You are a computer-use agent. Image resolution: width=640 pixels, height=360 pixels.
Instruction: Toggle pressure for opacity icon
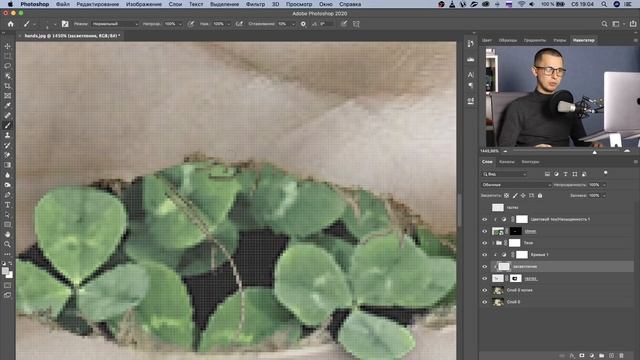pos(191,24)
